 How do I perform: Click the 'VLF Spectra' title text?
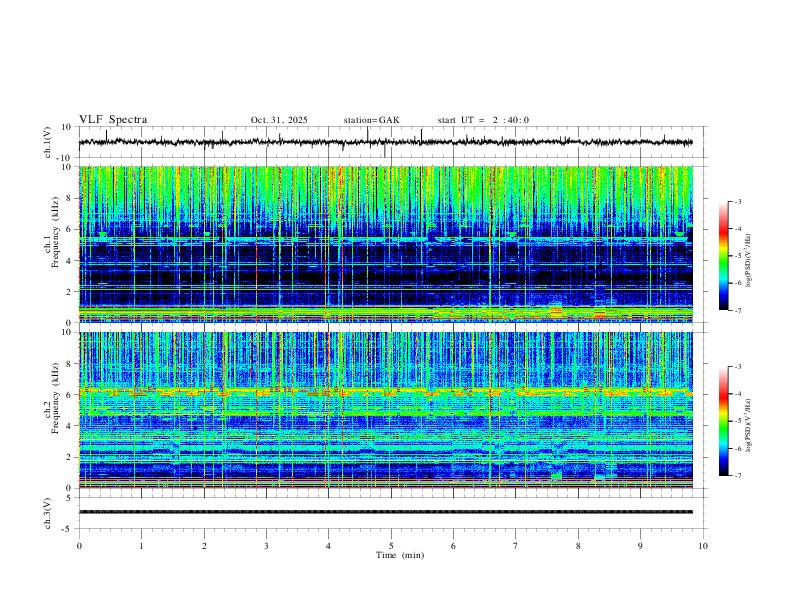(113, 120)
